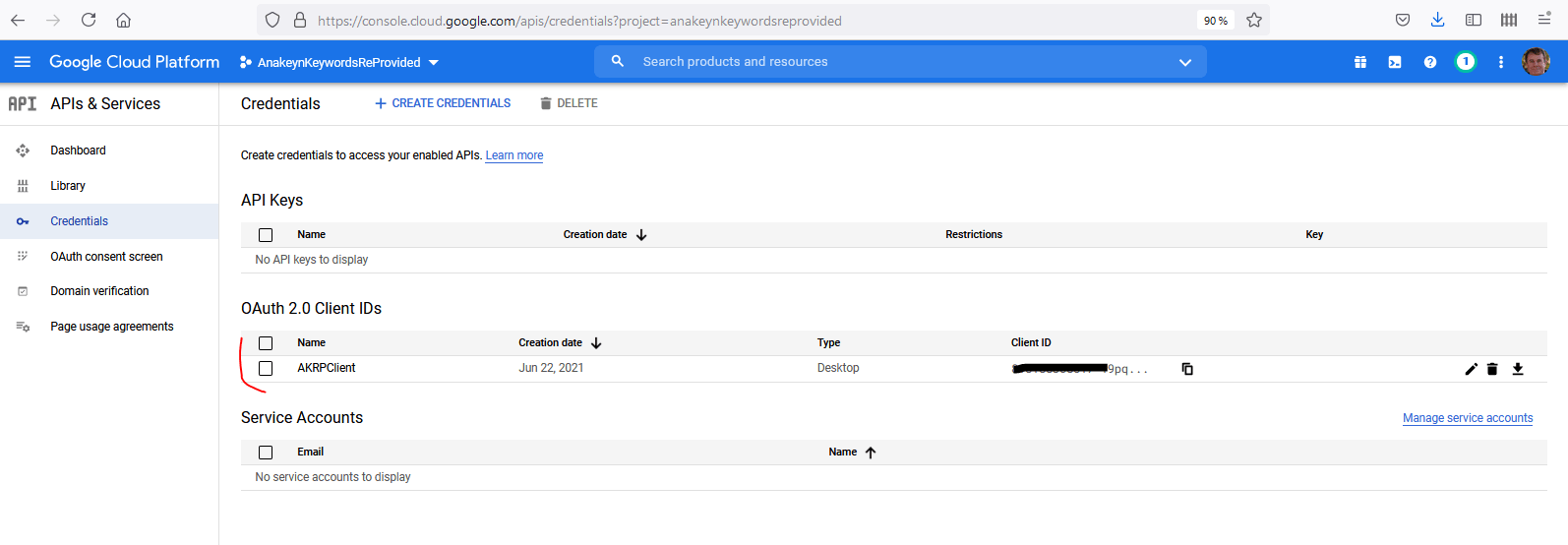Sort OAuth clients by Creation date
Screen dimensions: 1568x545
pos(560,342)
